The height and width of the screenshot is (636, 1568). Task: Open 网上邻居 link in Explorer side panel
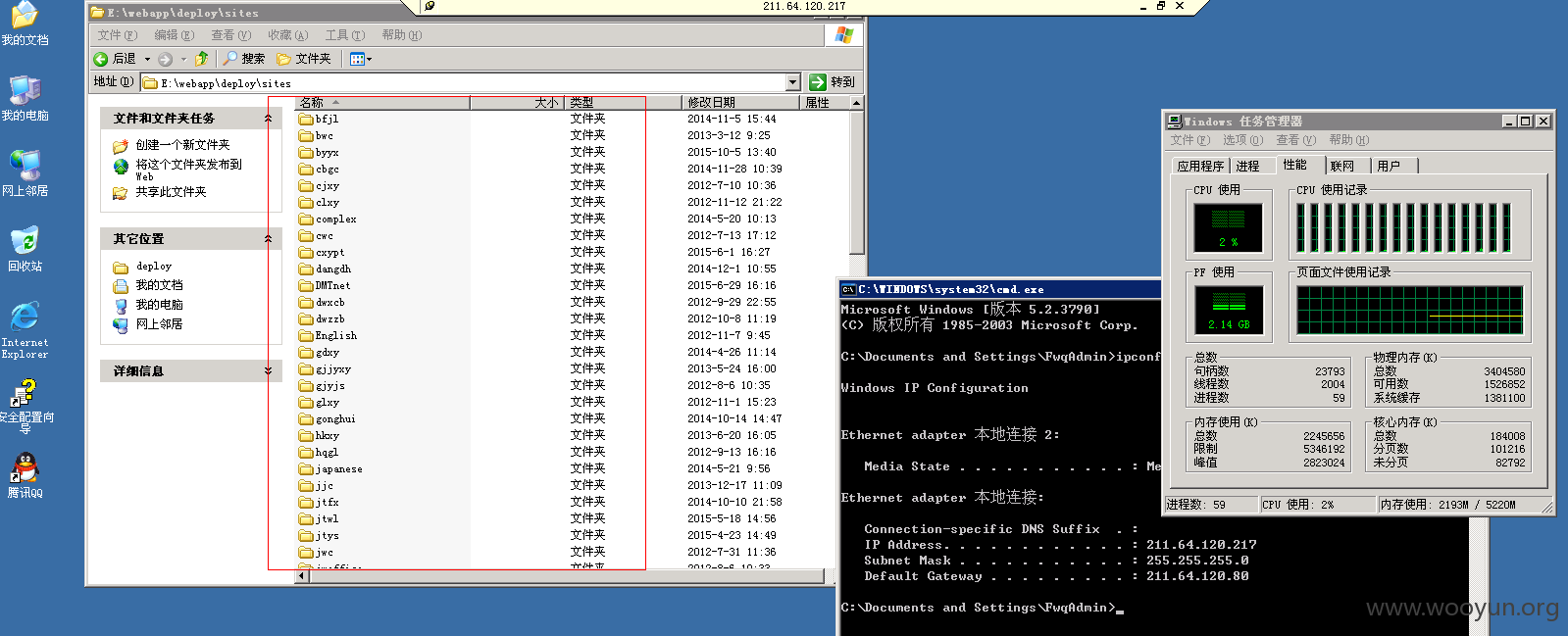[159, 324]
